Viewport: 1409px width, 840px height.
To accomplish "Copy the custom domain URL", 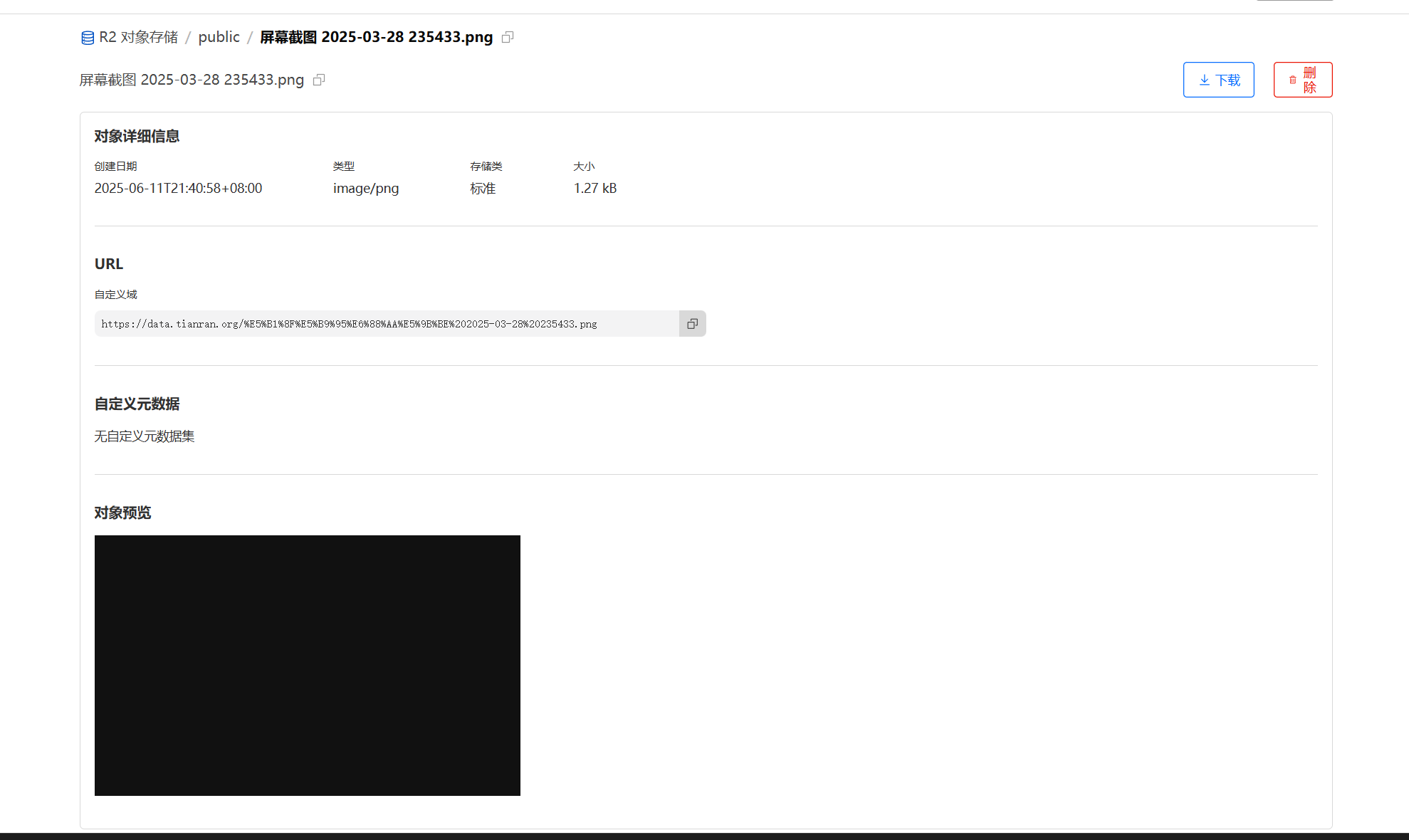I will coord(692,324).
